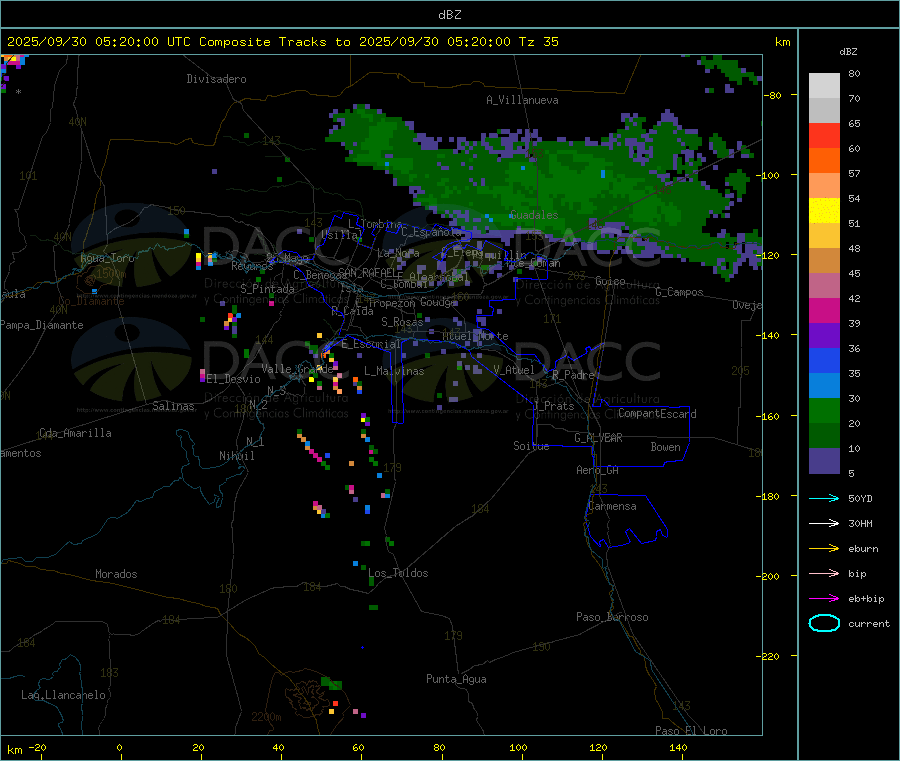Pick the slate purple swatch below 10 dBZ
Screen dimensions: 900x761
[824, 461]
